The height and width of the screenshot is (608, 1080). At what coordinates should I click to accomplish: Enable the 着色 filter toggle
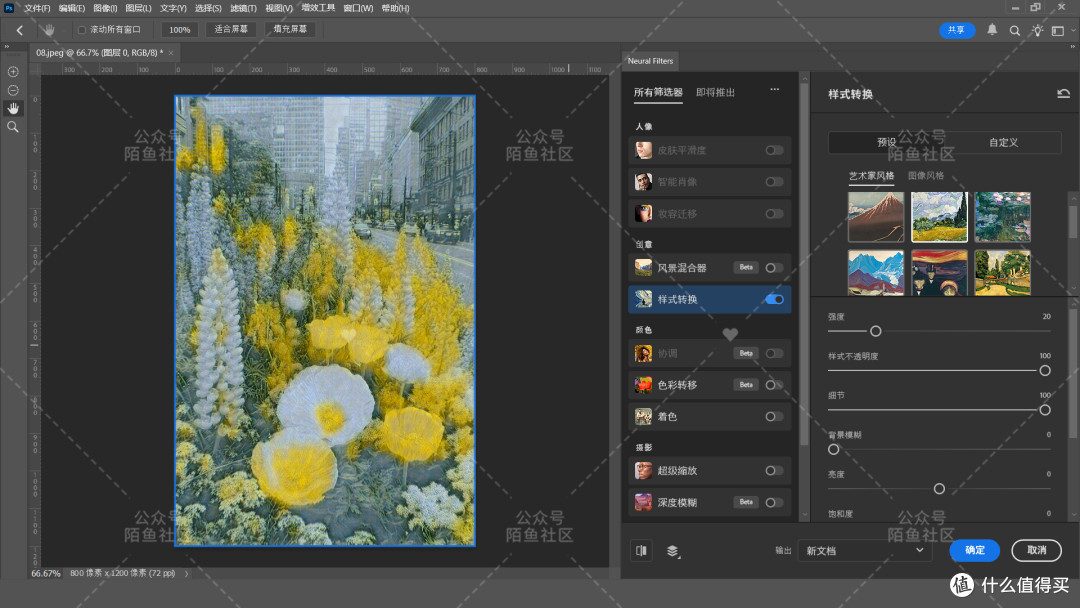pos(774,417)
